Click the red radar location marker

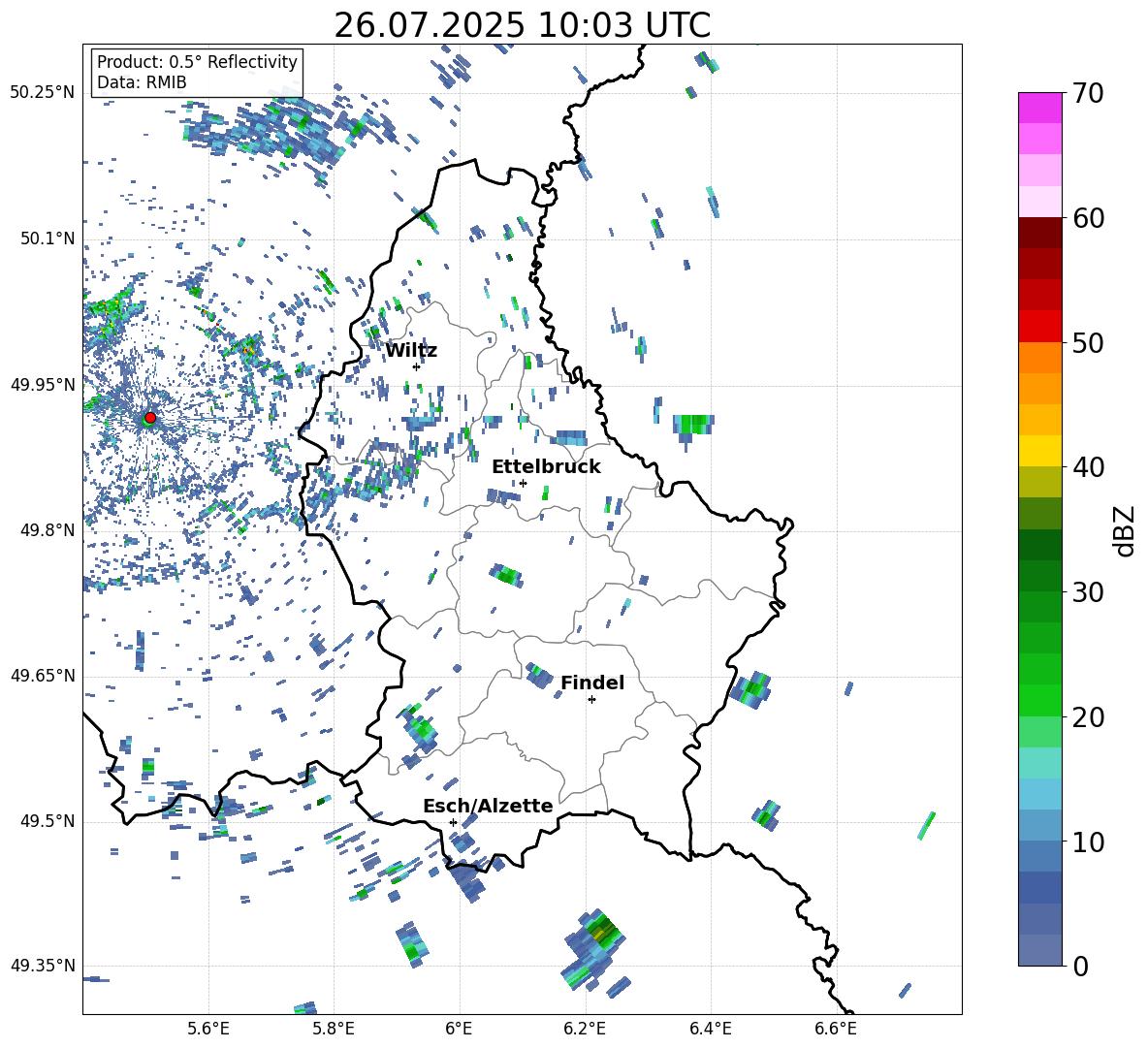[150, 417]
